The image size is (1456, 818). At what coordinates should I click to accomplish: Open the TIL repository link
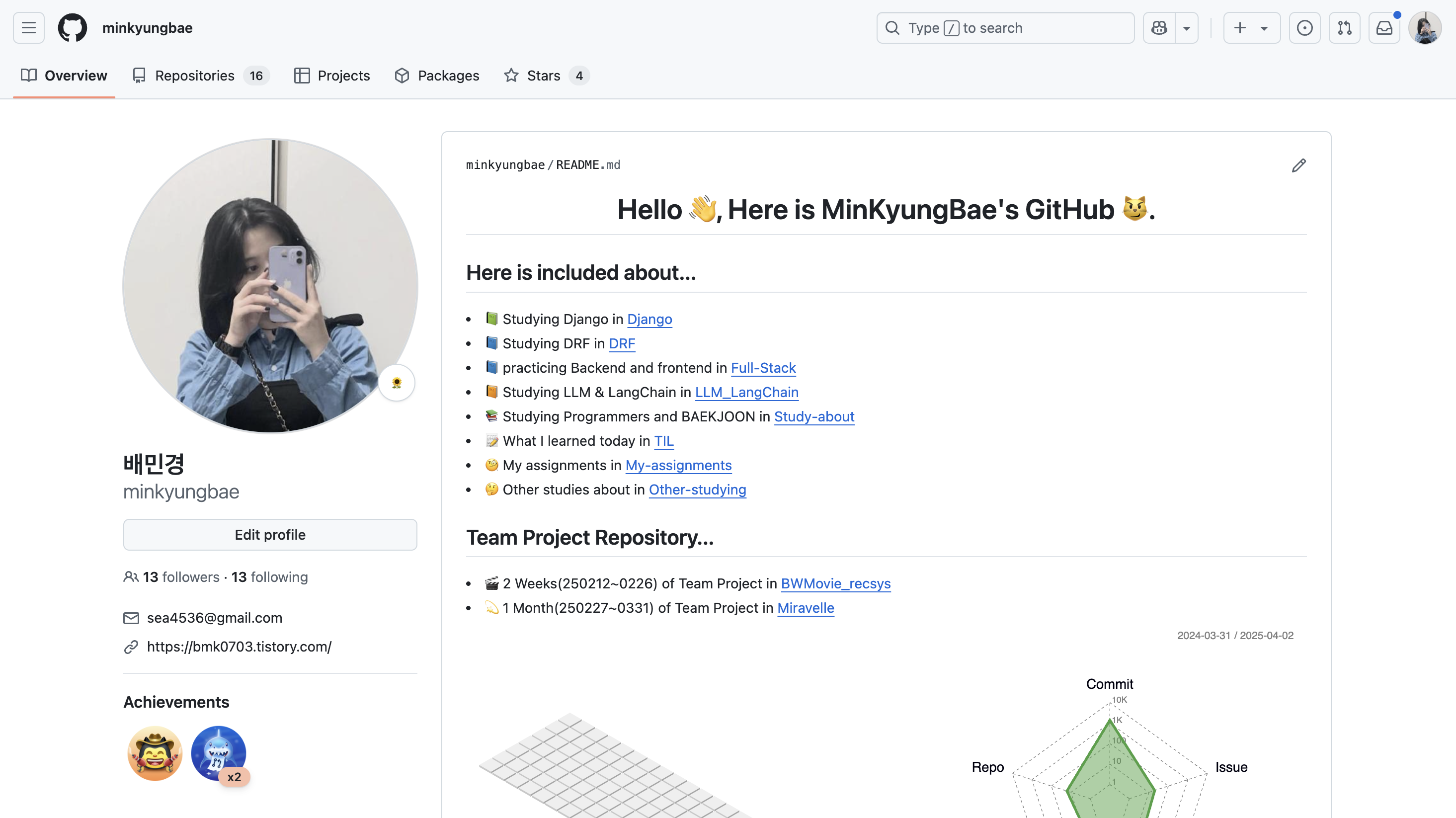point(663,441)
